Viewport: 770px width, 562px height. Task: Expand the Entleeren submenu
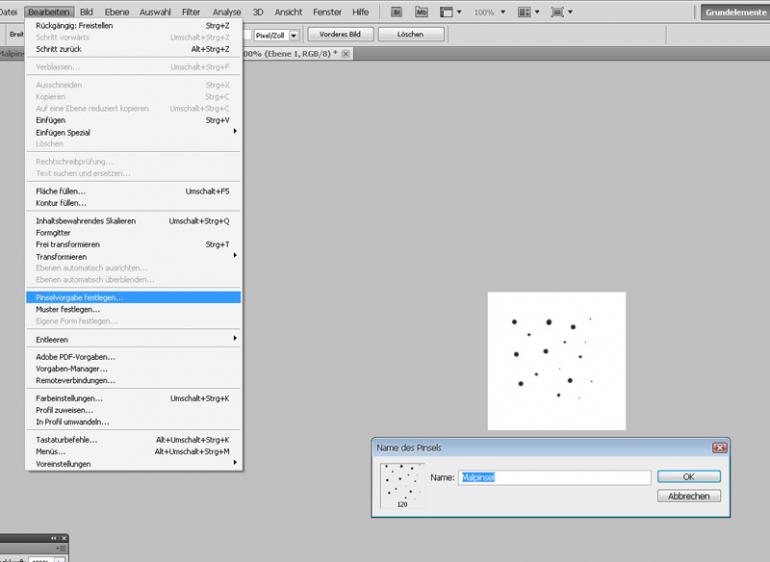(x=133, y=339)
